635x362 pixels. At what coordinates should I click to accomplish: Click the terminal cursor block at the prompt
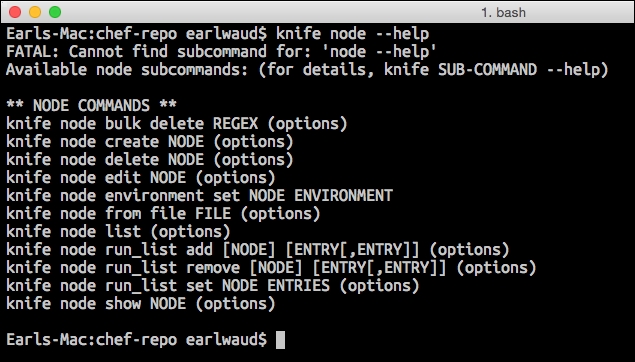[x=280, y=340]
